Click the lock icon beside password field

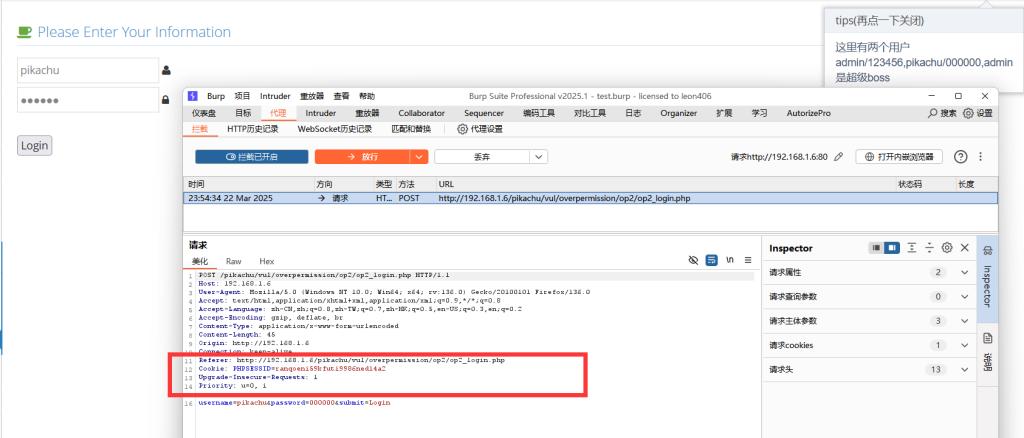tap(166, 101)
